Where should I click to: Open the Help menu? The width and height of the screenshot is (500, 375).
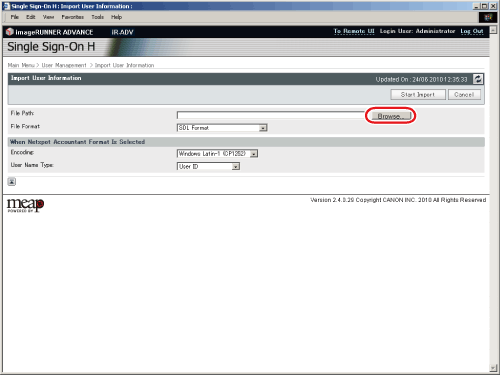click(116, 17)
